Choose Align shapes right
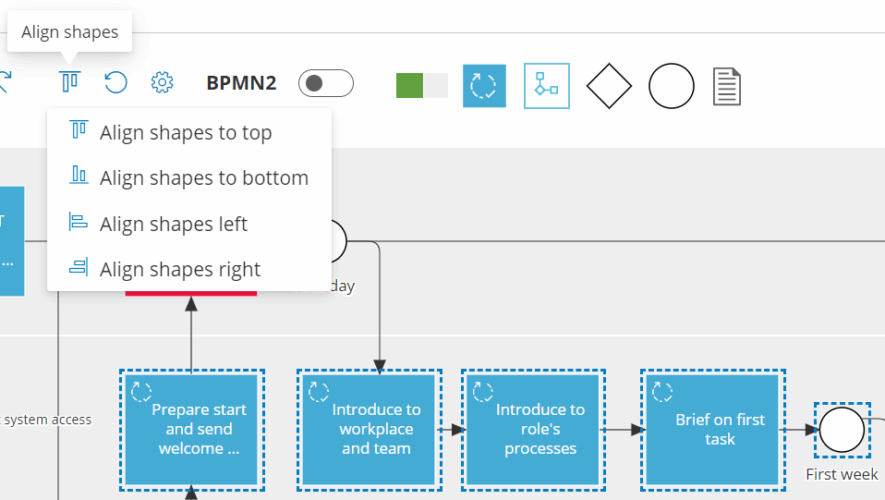This screenshot has width=885, height=500. [x=179, y=269]
